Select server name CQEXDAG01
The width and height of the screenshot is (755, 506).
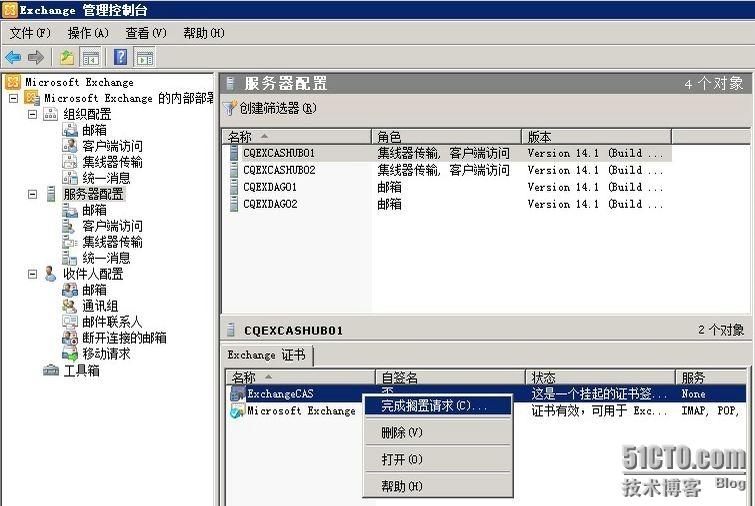click(x=270, y=187)
